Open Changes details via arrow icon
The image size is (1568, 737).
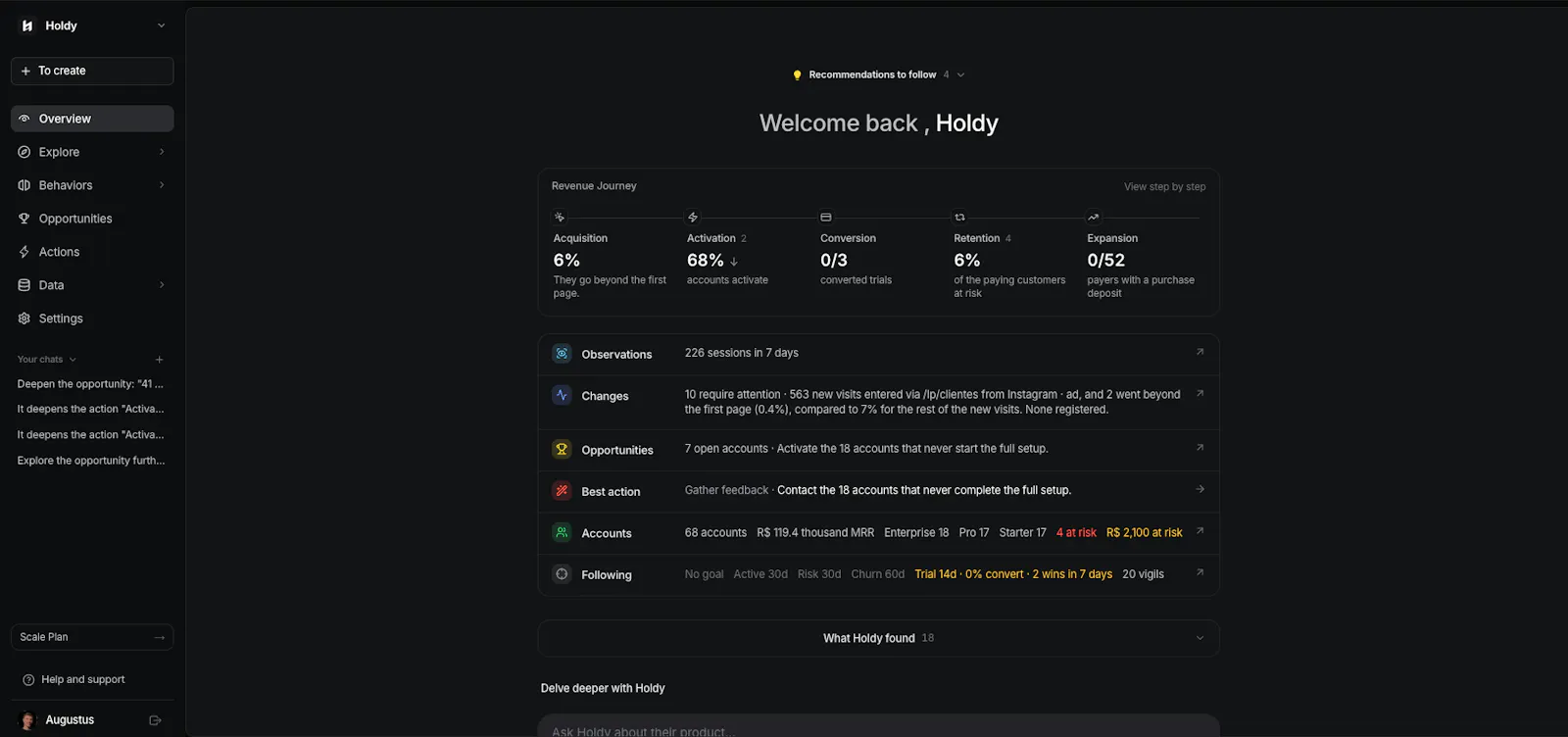tap(1200, 393)
